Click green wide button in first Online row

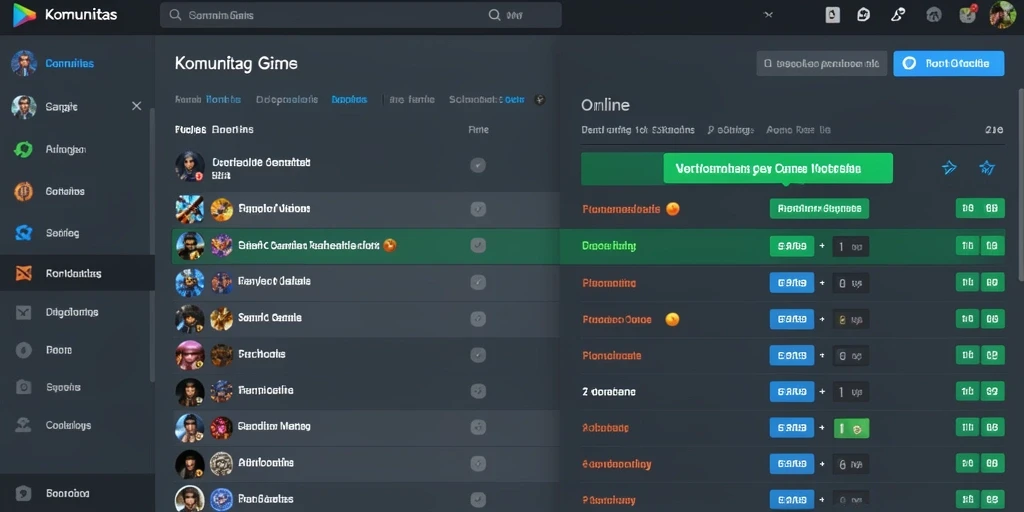(x=819, y=209)
